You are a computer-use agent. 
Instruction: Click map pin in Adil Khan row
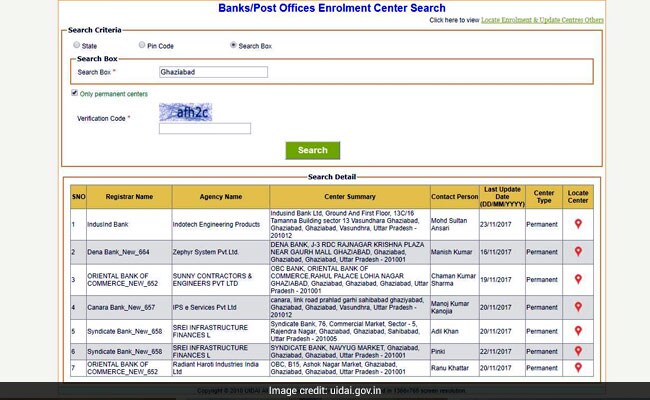coord(578,331)
